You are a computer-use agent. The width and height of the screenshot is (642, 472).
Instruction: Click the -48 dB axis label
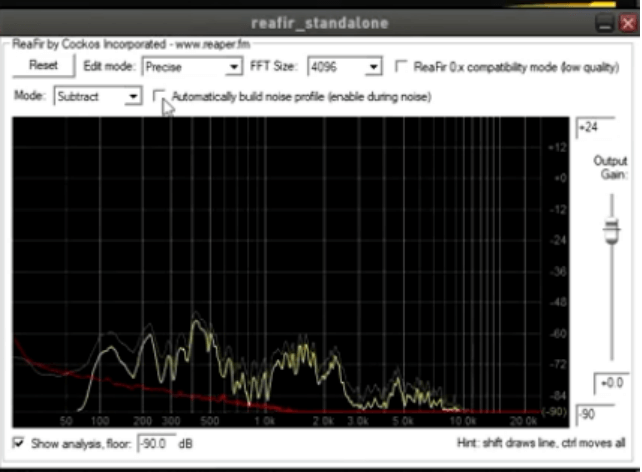point(558,303)
